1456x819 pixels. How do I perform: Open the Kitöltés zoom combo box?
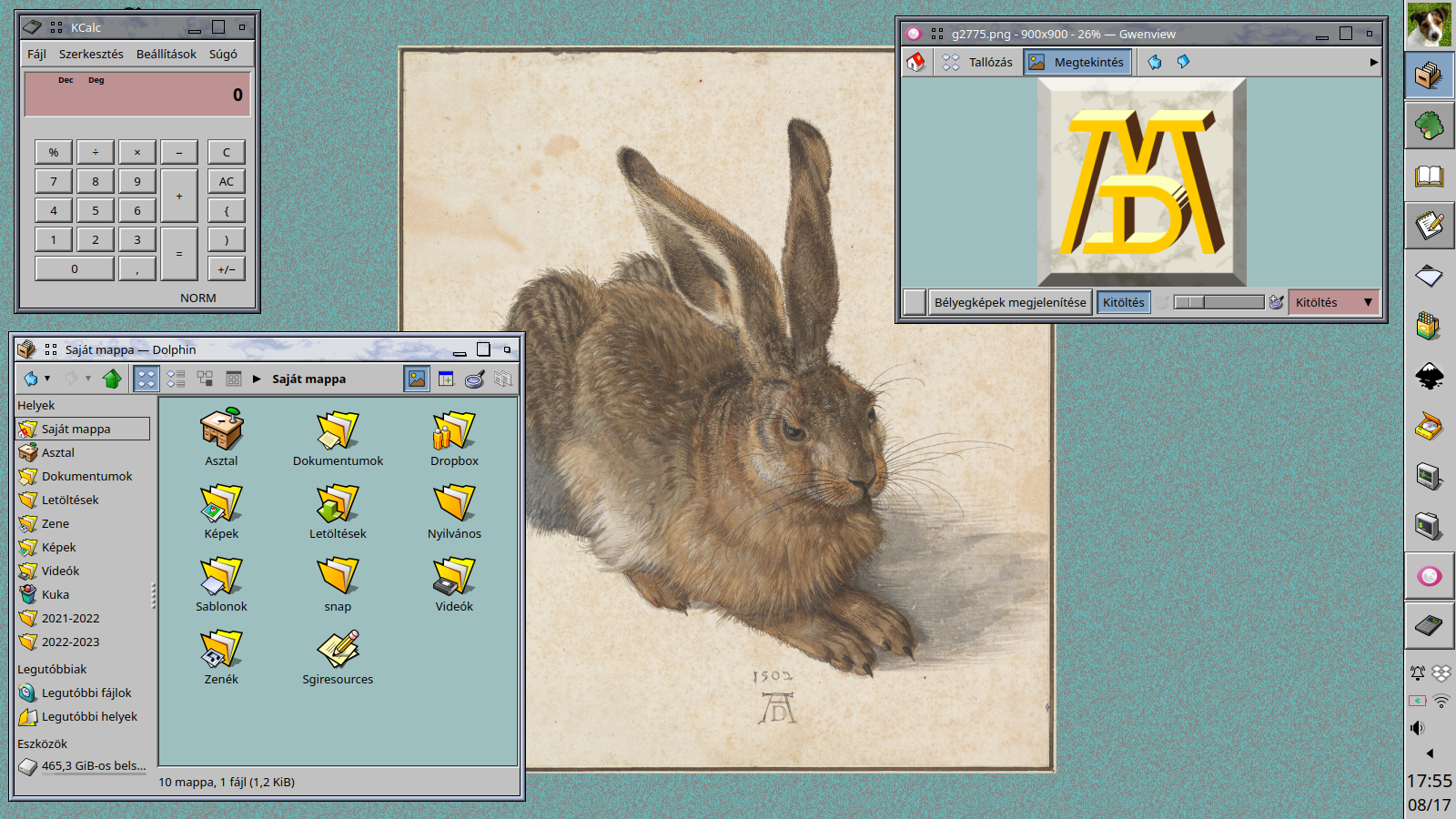click(x=1334, y=302)
